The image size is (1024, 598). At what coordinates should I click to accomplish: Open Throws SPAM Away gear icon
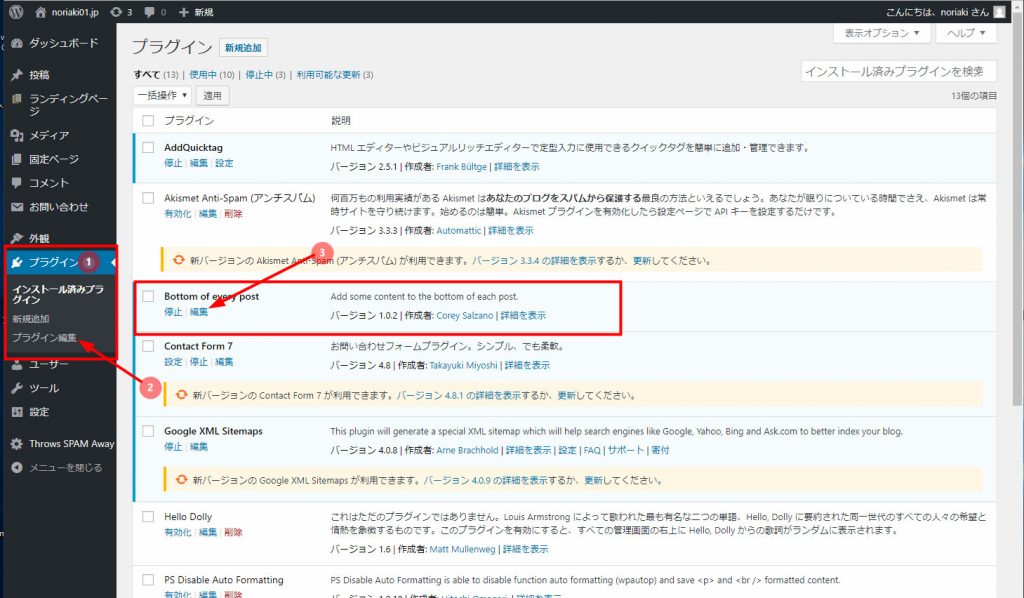click(x=17, y=444)
